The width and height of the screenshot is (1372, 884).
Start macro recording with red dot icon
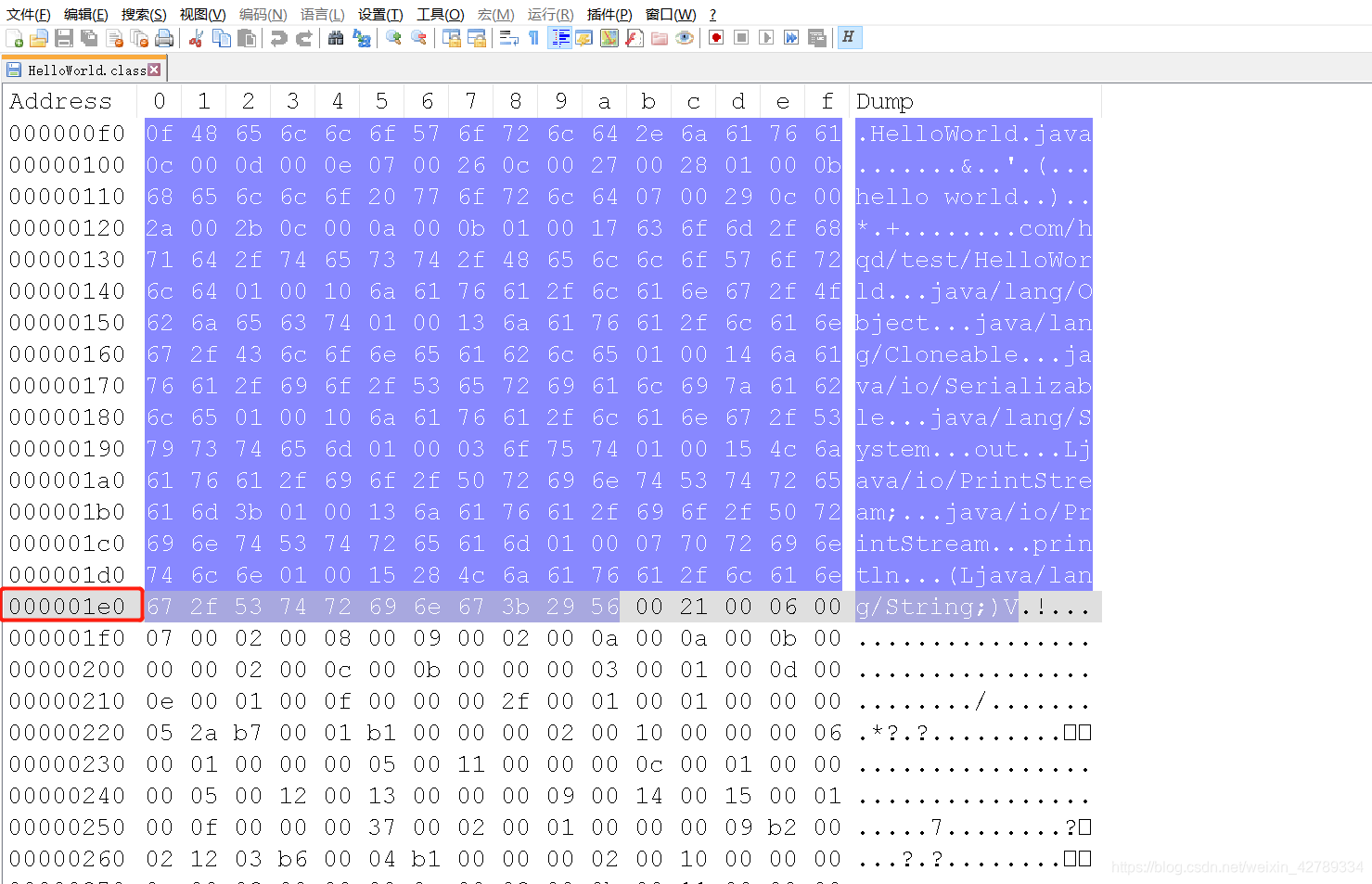716,38
